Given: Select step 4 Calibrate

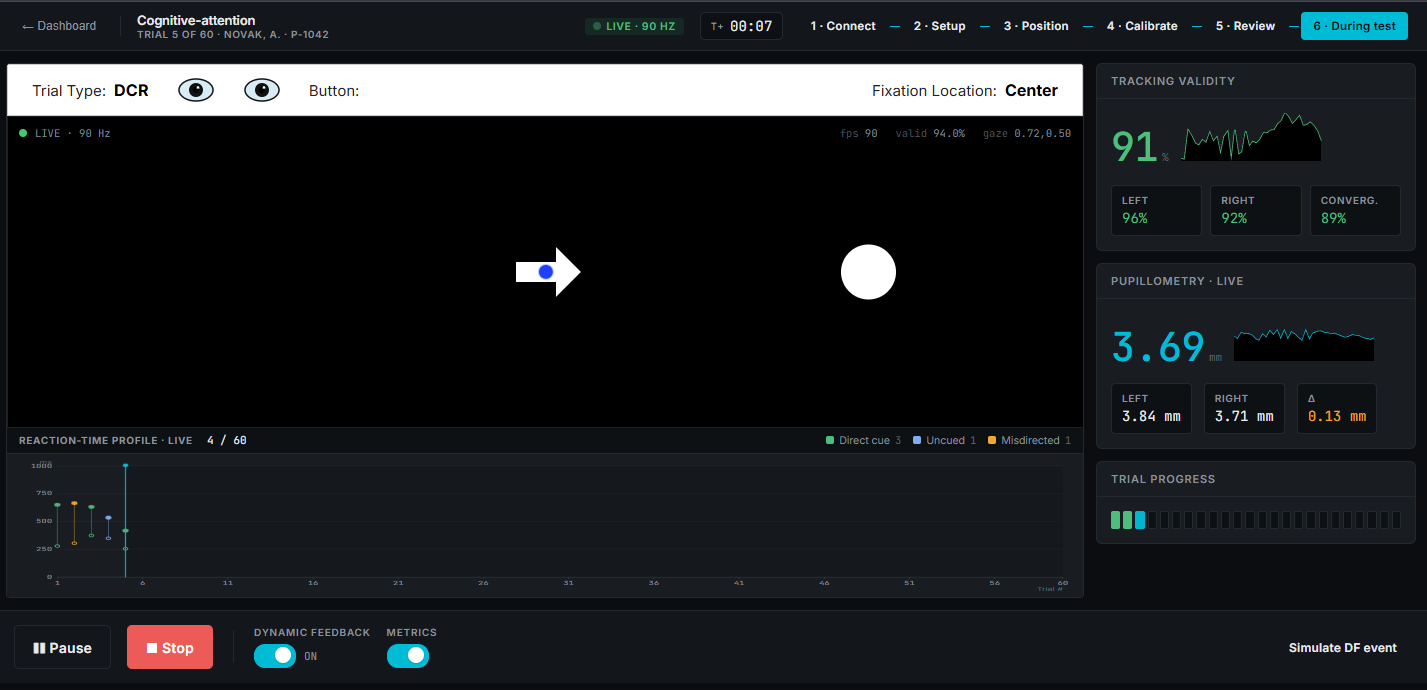Looking at the screenshot, I should pyautogui.click(x=1142, y=26).
